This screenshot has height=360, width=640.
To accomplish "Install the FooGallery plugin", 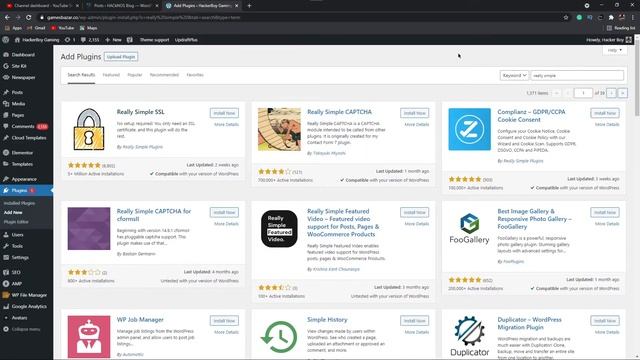I will (605, 212).
